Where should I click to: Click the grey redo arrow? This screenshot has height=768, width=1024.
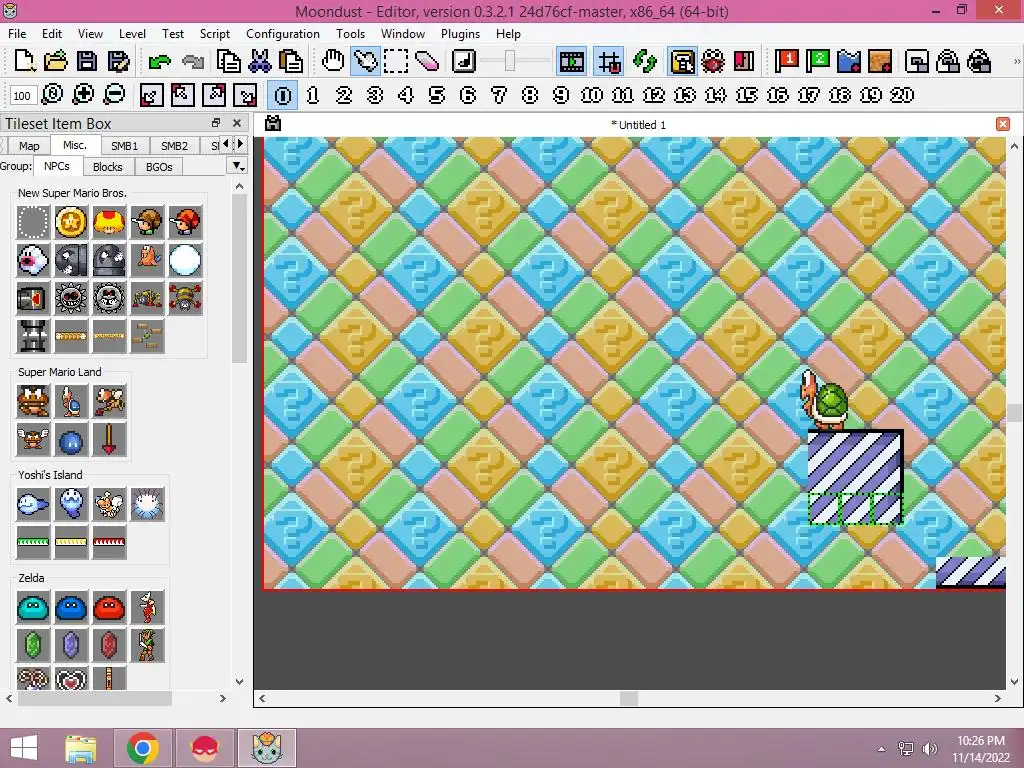pos(192,61)
